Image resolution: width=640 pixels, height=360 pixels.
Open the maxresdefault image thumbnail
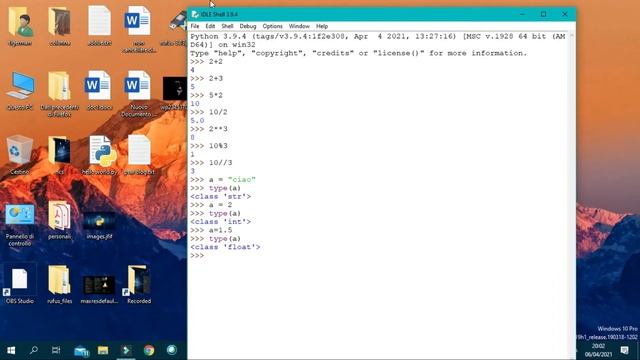(99, 289)
